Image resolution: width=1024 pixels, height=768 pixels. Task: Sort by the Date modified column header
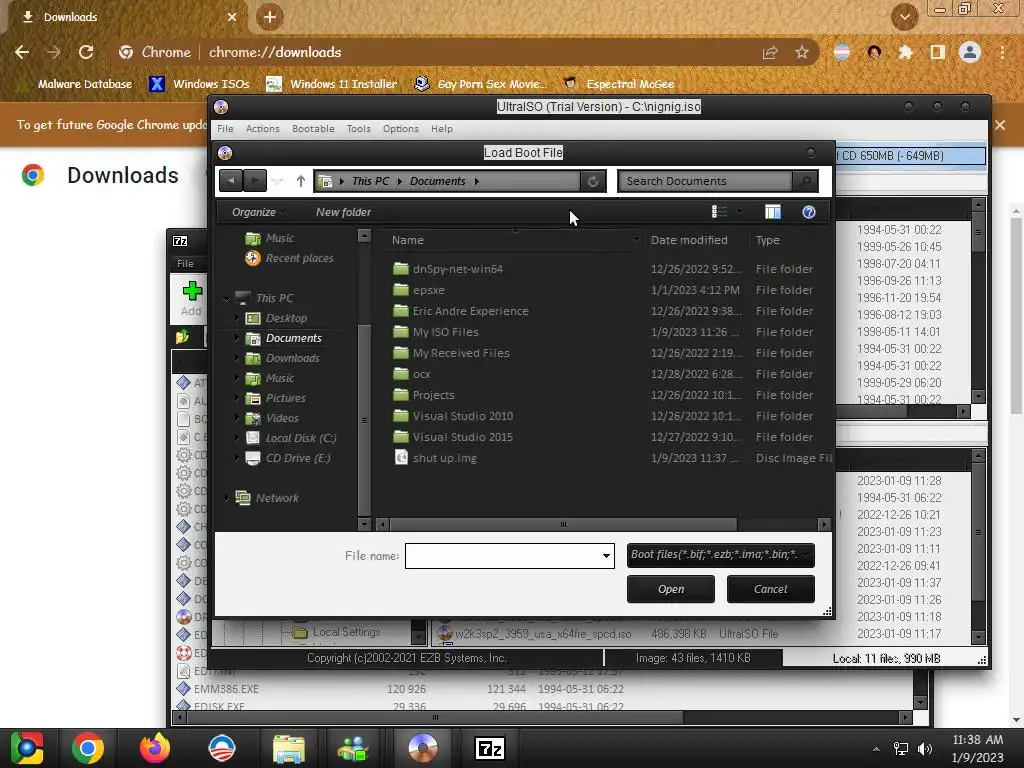(689, 240)
